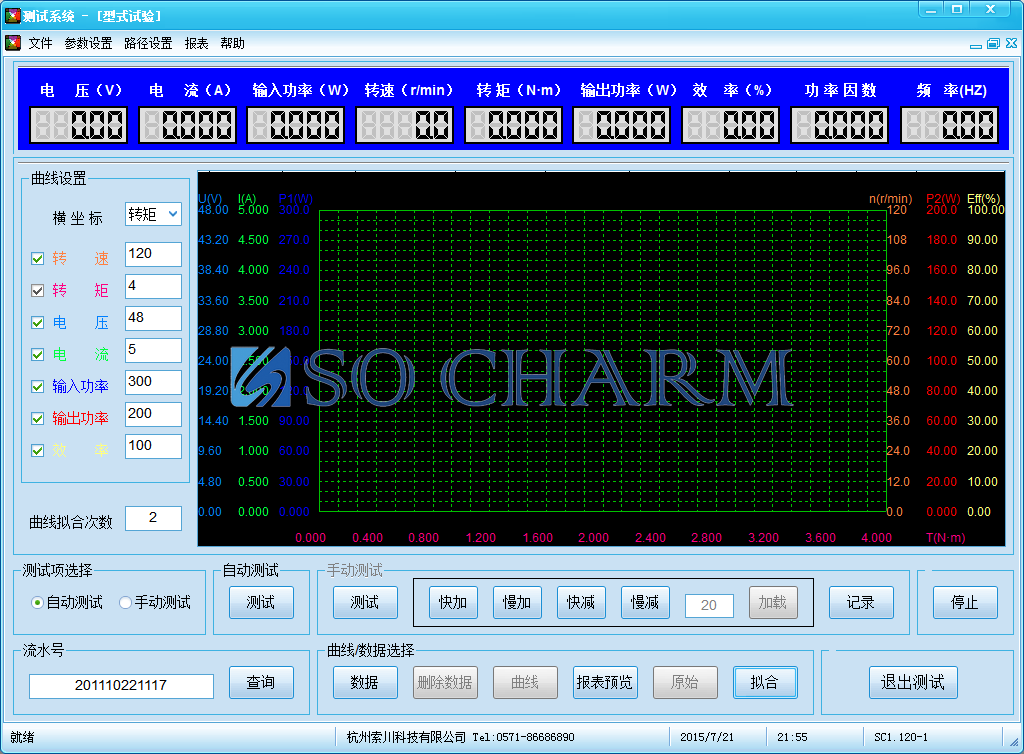1024x754 pixels.
Task: Click the 报表预览 button
Action: [605, 682]
